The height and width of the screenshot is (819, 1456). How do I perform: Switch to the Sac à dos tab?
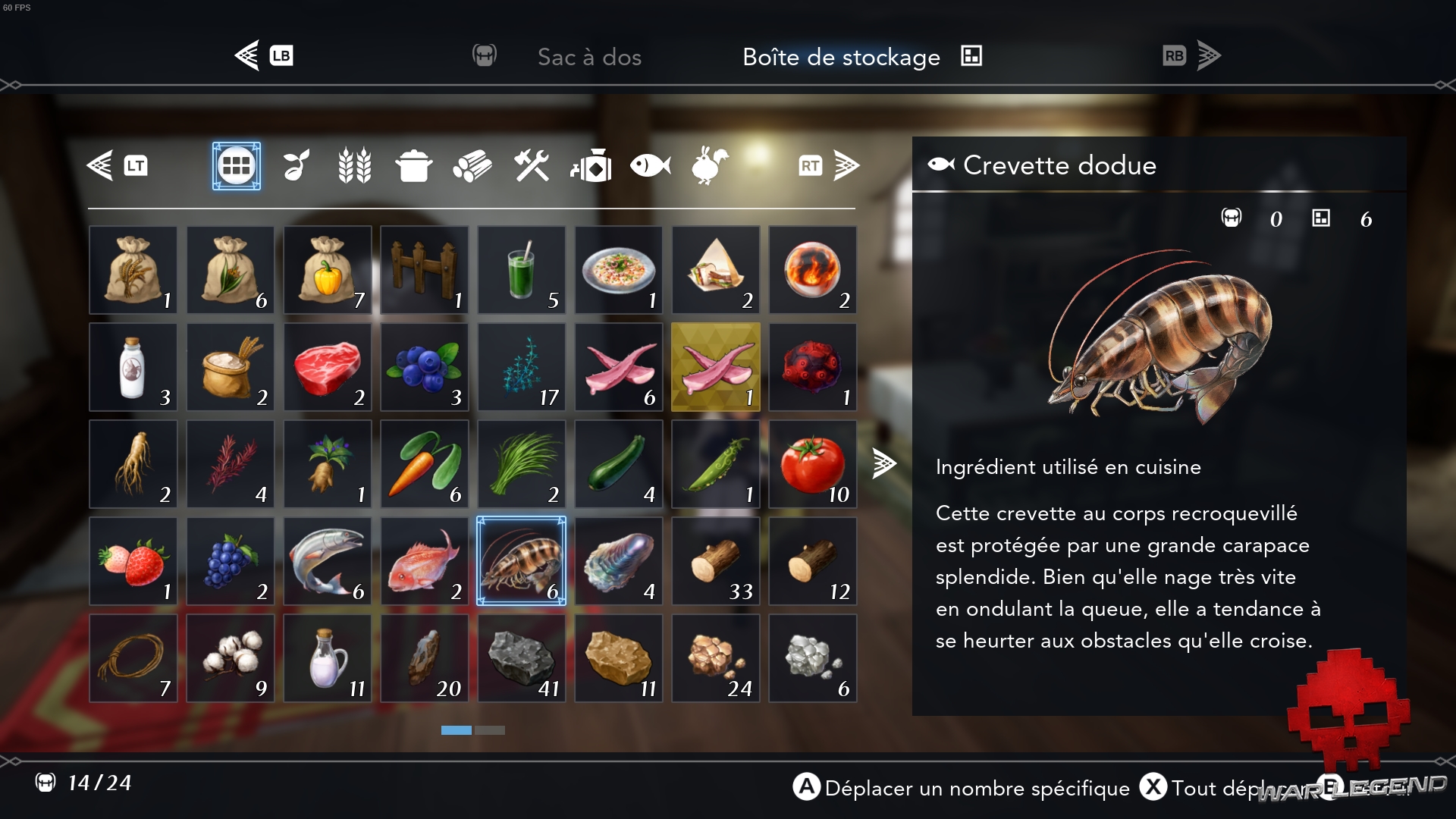tap(589, 57)
